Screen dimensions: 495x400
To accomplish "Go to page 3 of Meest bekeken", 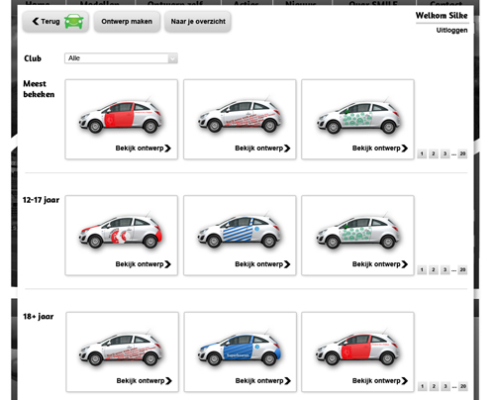I will coord(445,154).
